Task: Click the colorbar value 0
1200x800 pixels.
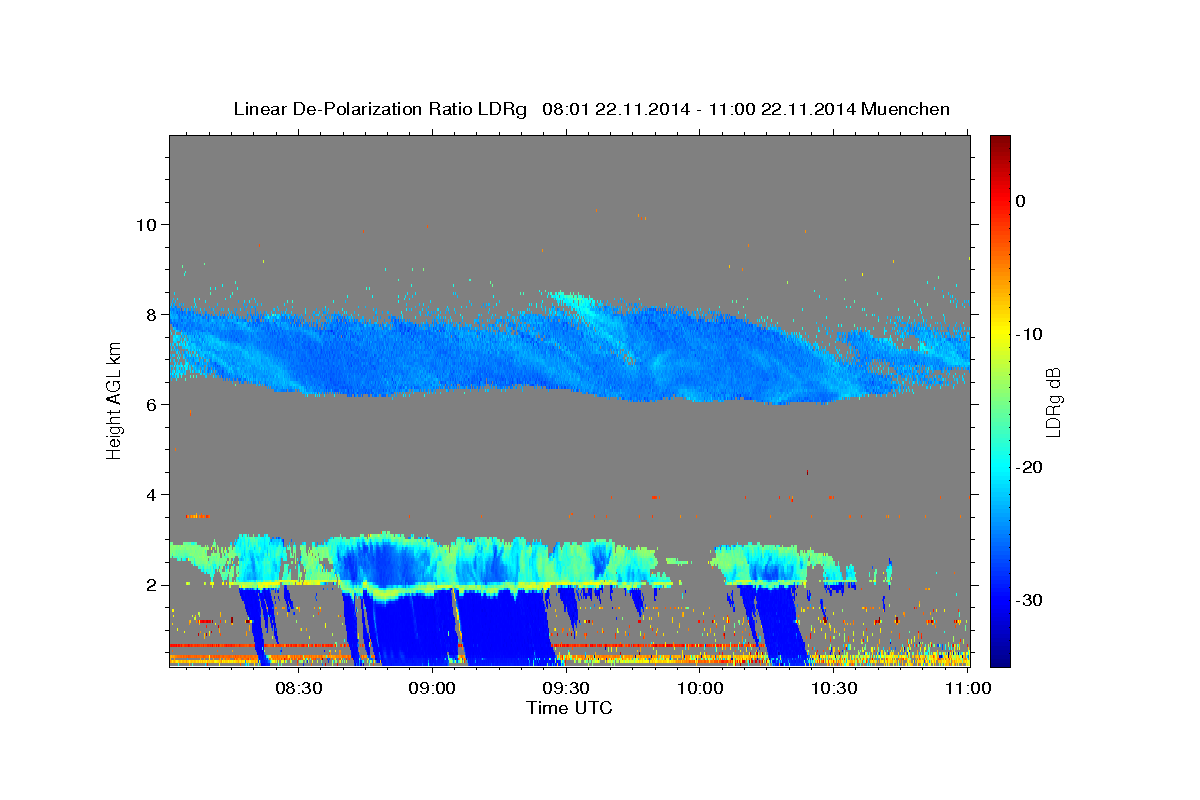Action: [1021, 201]
